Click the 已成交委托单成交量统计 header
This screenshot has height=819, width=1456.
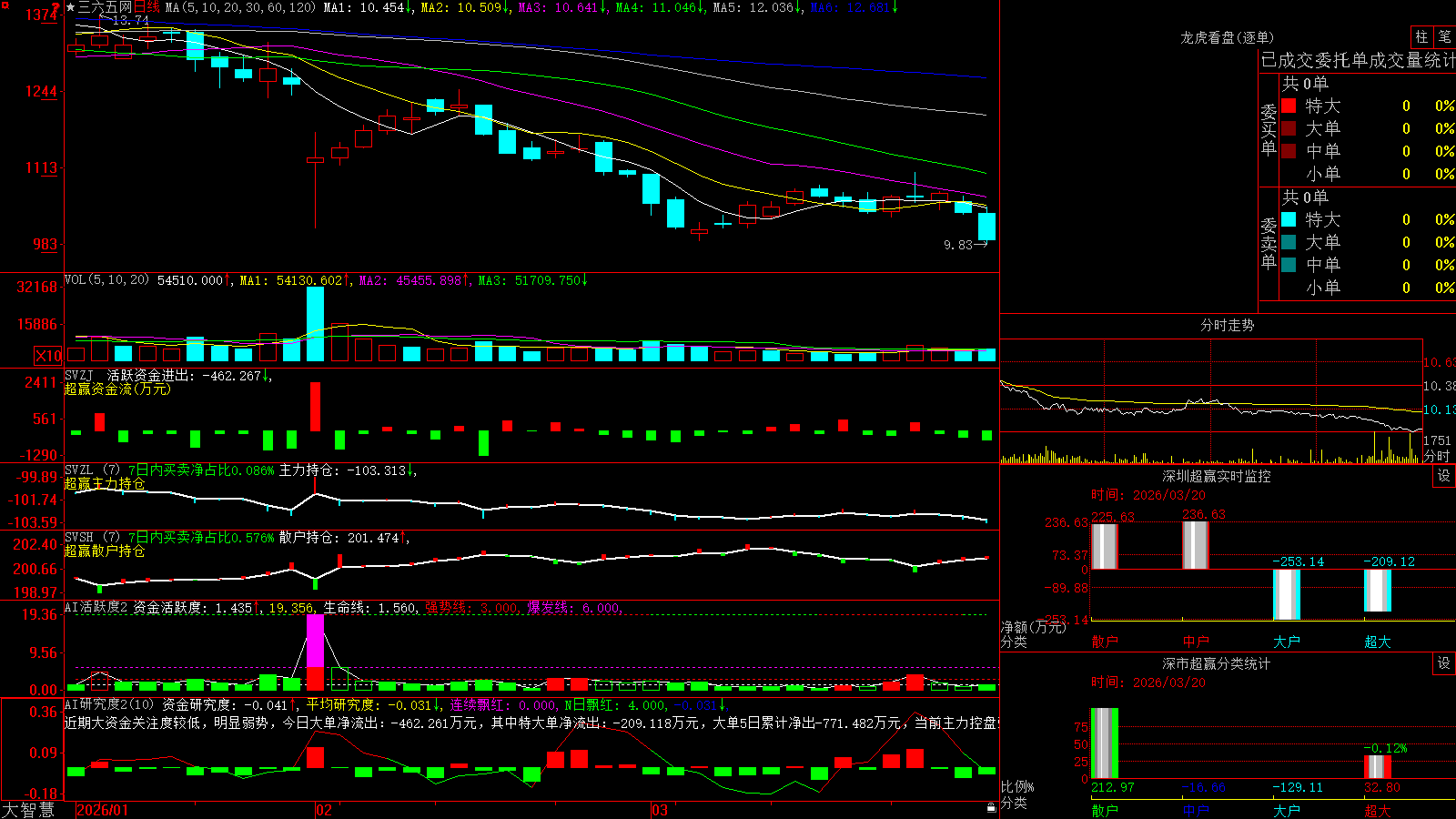pos(1358,60)
